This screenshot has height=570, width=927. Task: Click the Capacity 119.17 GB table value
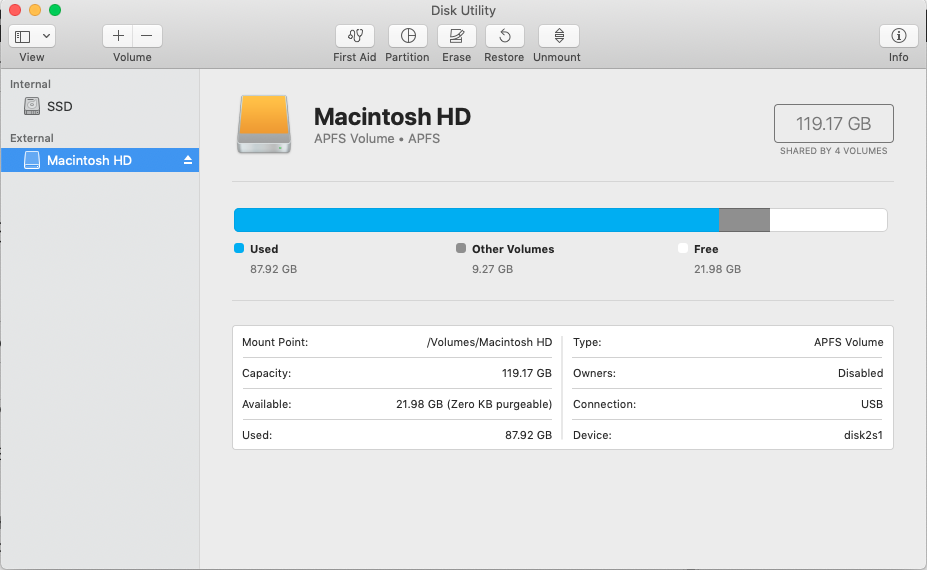point(527,373)
